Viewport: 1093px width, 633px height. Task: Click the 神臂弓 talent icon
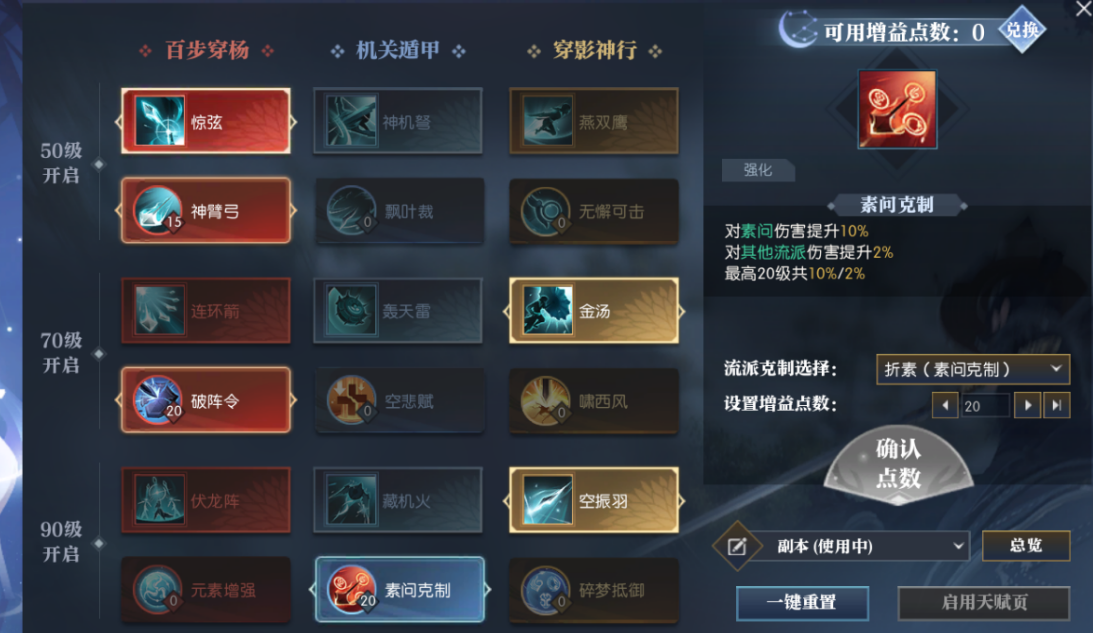[x=158, y=210]
